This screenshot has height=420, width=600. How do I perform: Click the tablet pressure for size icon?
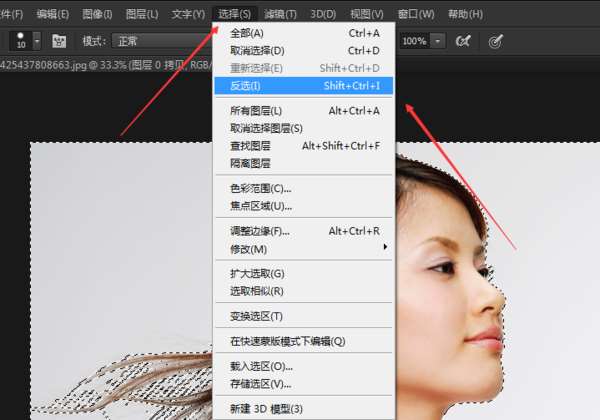496,41
